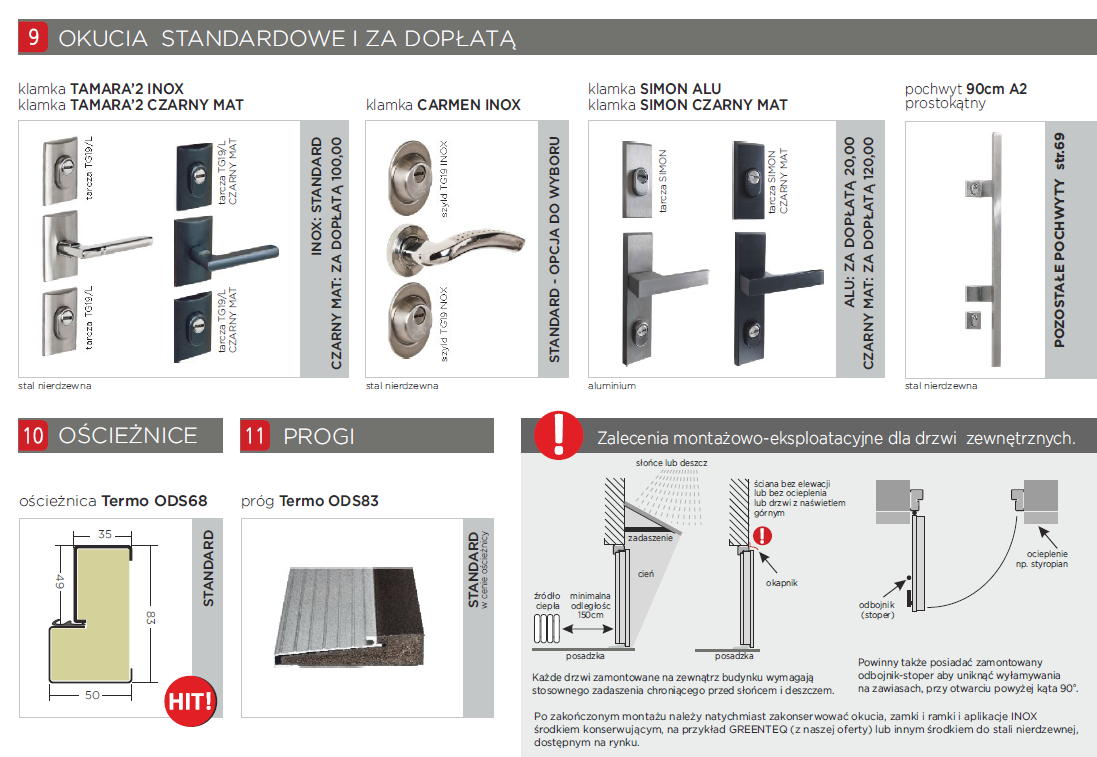1097x757 pixels.
Task: Click the klamka CARMEN INOX label
Action: (x=443, y=105)
